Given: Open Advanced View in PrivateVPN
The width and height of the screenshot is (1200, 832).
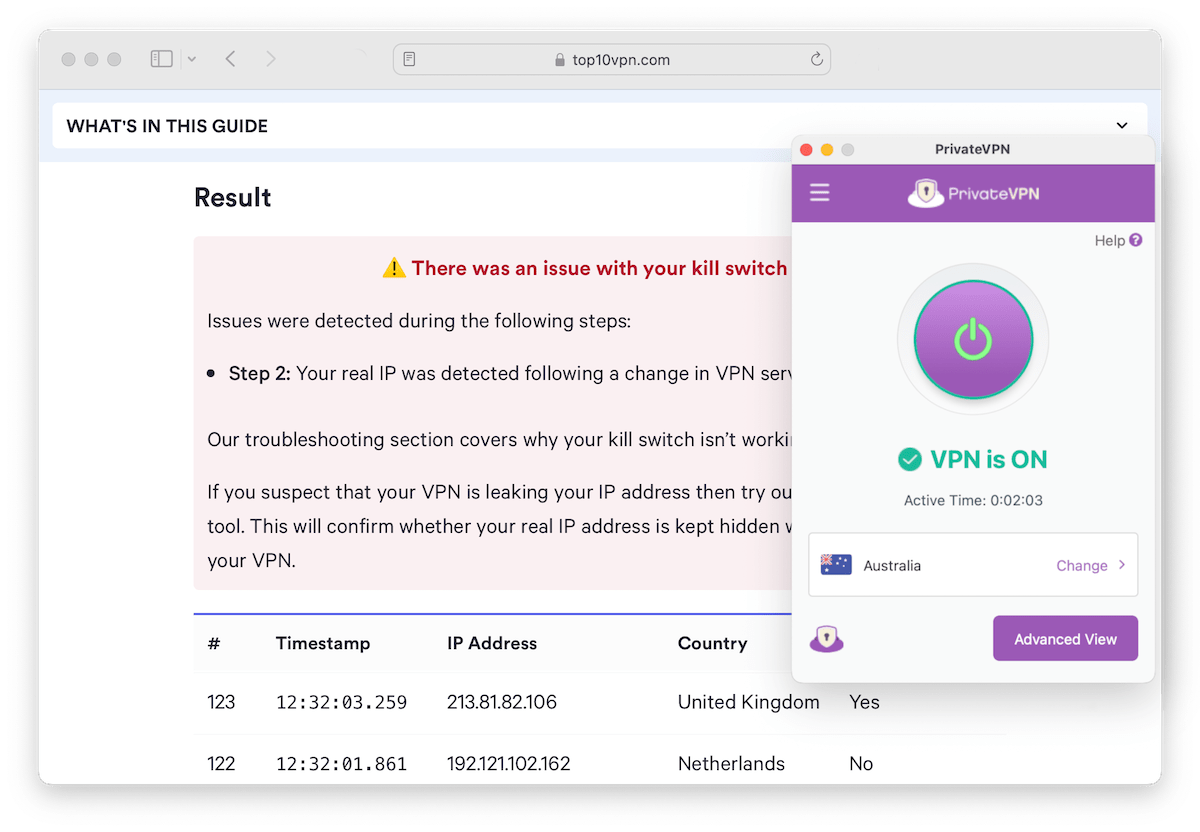Looking at the screenshot, I should (1065, 638).
